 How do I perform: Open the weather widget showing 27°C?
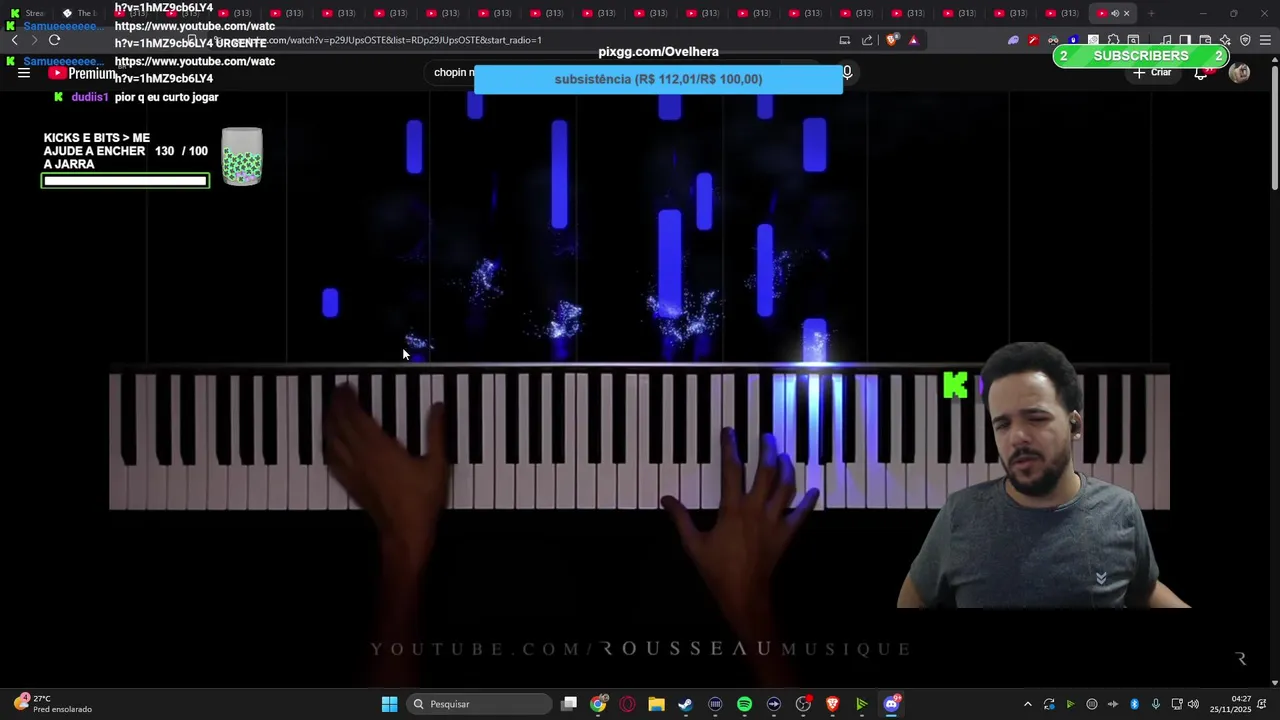coord(52,704)
